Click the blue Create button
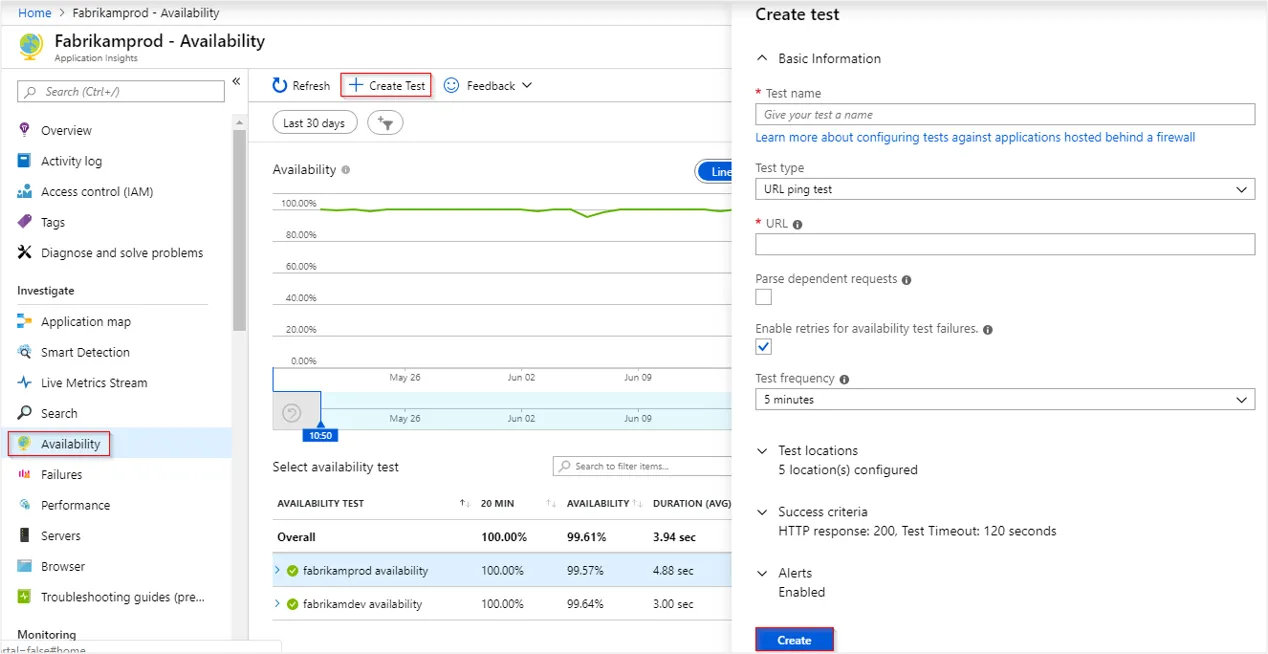 tap(794, 640)
